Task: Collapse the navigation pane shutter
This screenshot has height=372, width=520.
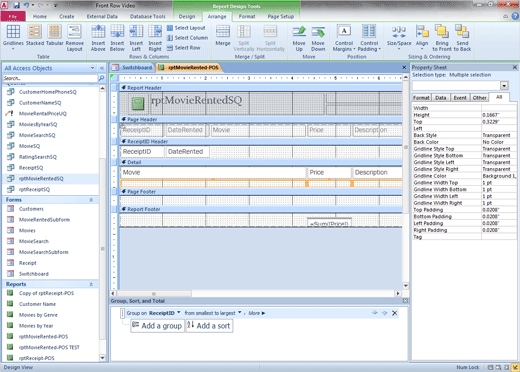Action: (102, 68)
